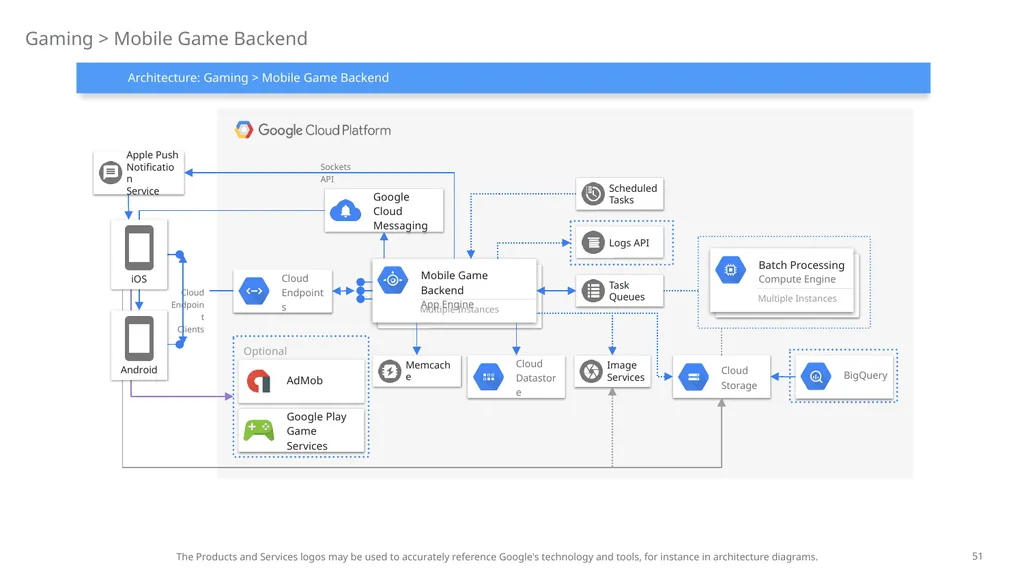Click the 'Memcache' label

pyautogui.click(x=428, y=370)
